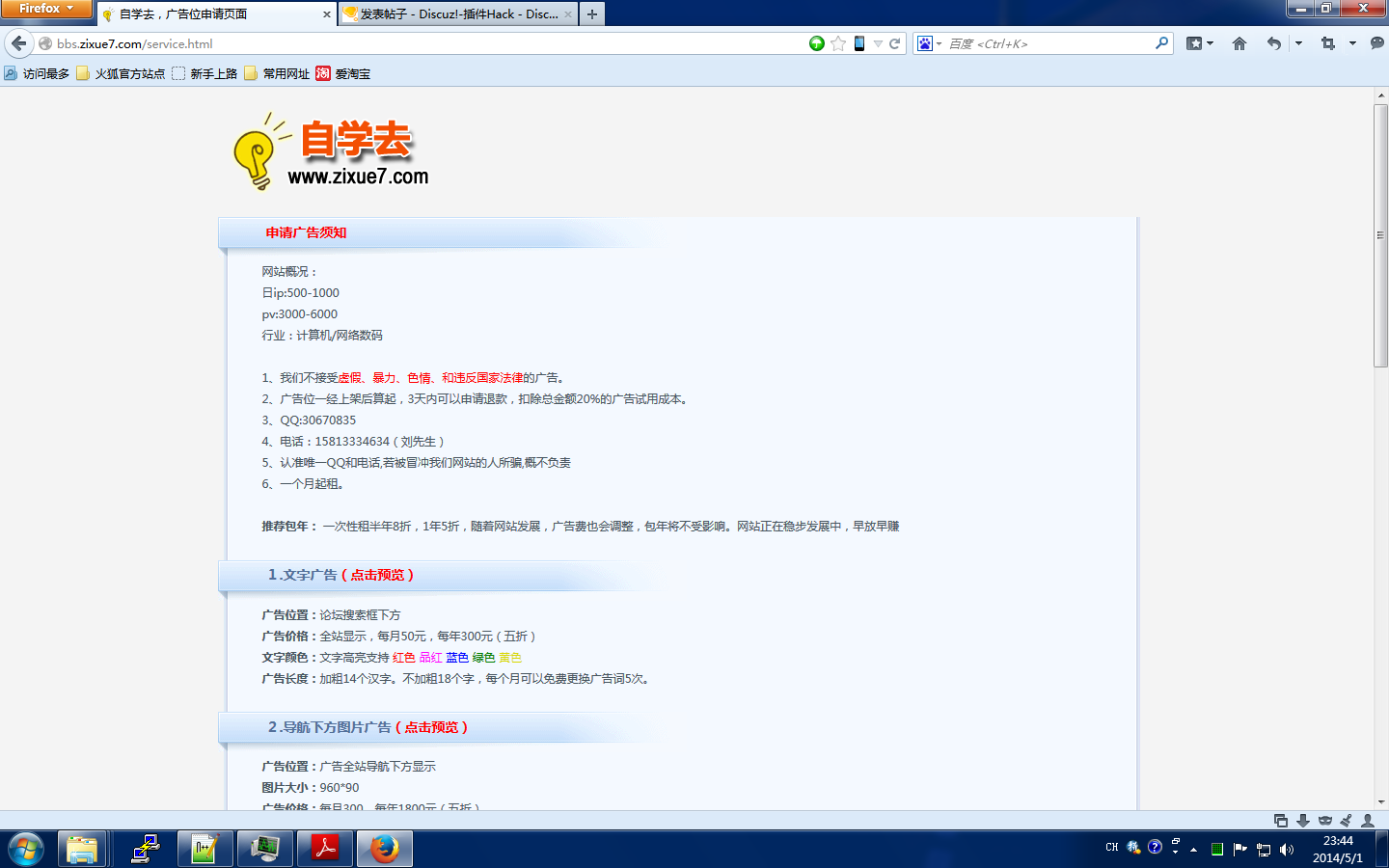Open the Adobe Reader taskbar icon
This screenshot has width=1389, height=868.
tap(325, 850)
